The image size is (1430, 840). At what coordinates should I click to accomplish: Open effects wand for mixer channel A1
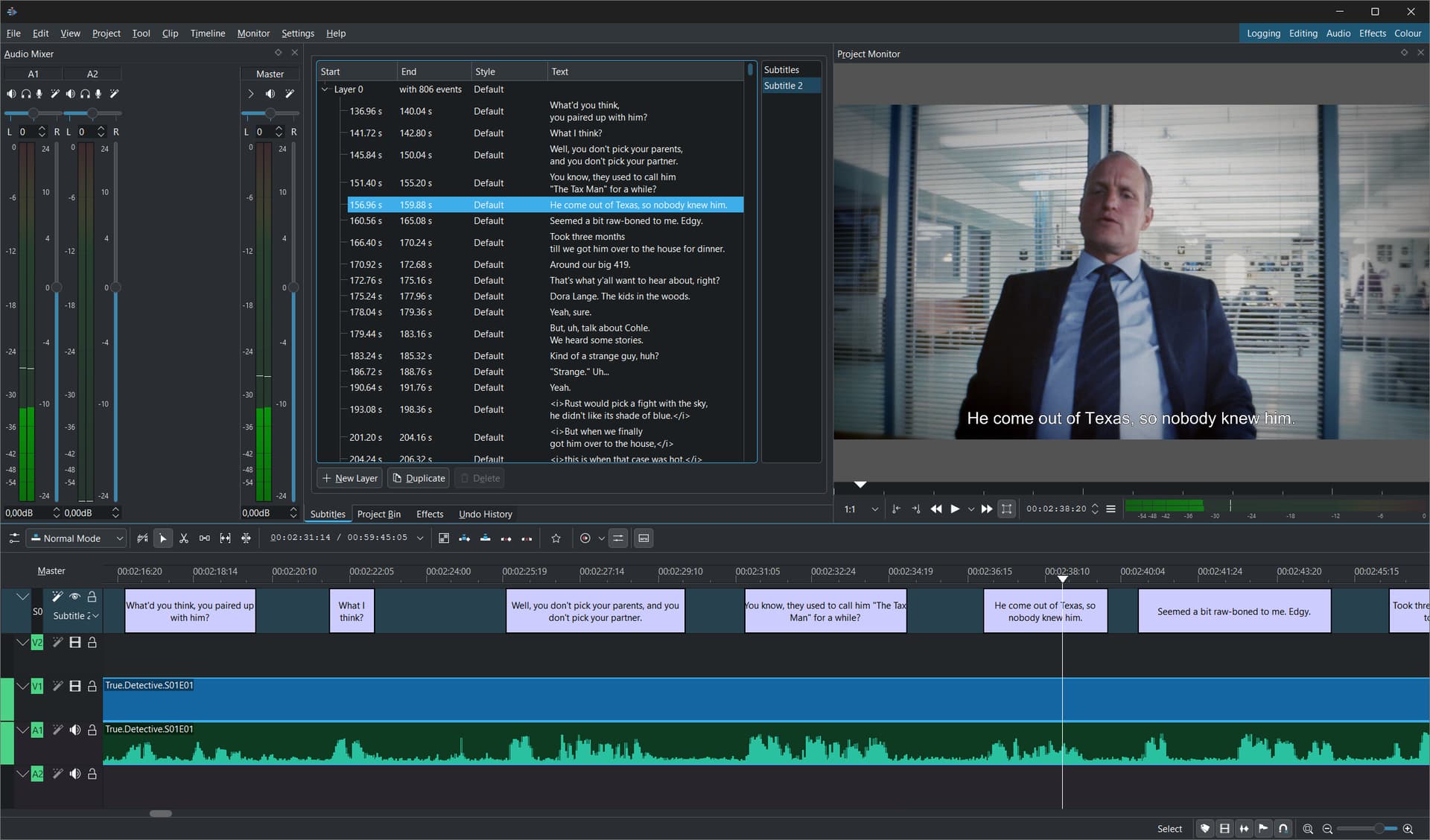pos(54,94)
